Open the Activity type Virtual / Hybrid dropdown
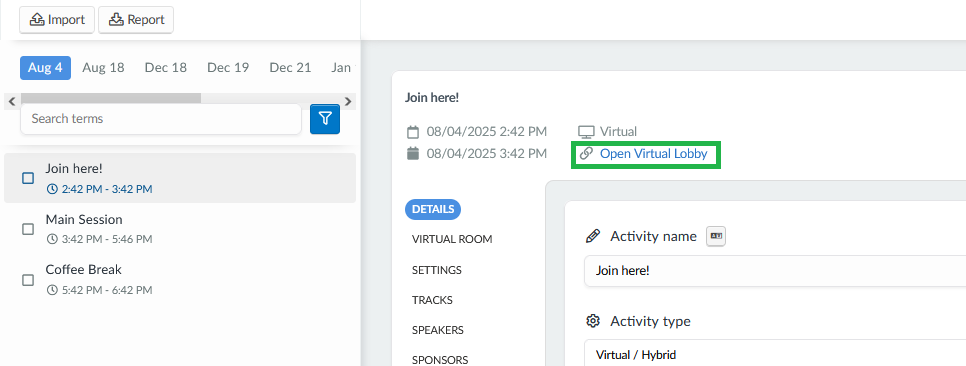The image size is (966, 366). [x=775, y=353]
